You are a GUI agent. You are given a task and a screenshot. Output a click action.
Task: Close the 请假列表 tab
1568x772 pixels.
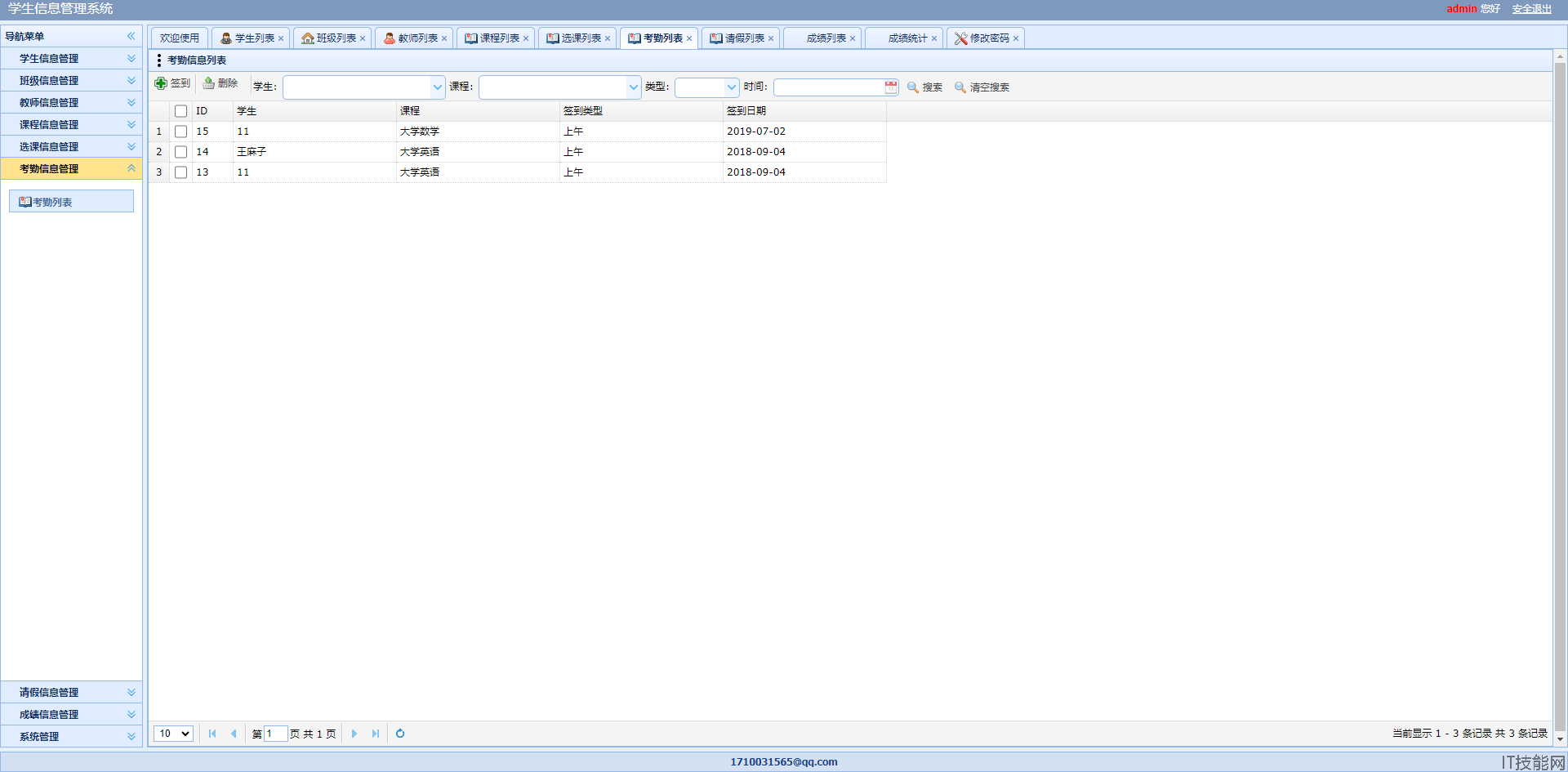[x=771, y=38]
